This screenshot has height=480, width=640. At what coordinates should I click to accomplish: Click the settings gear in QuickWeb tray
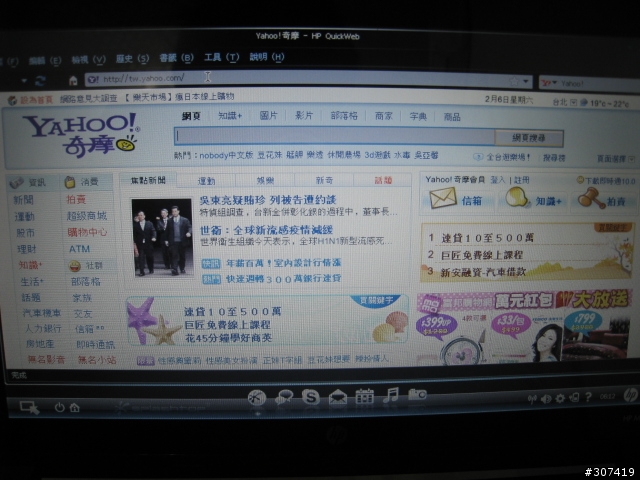pyautogui.click(x=560, y=398)
